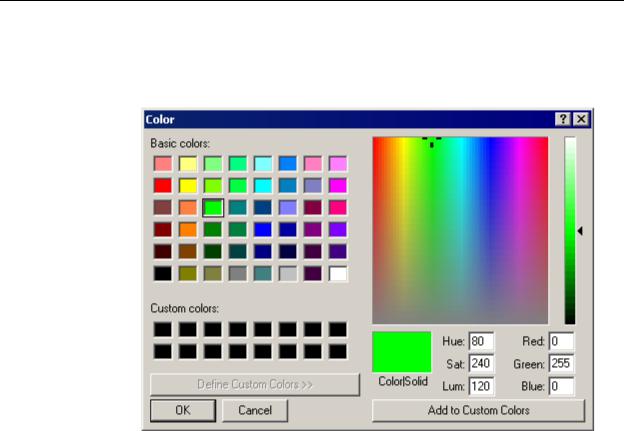Pick the light silver gray swatch

pyautogui.click(x=288, y=274)
